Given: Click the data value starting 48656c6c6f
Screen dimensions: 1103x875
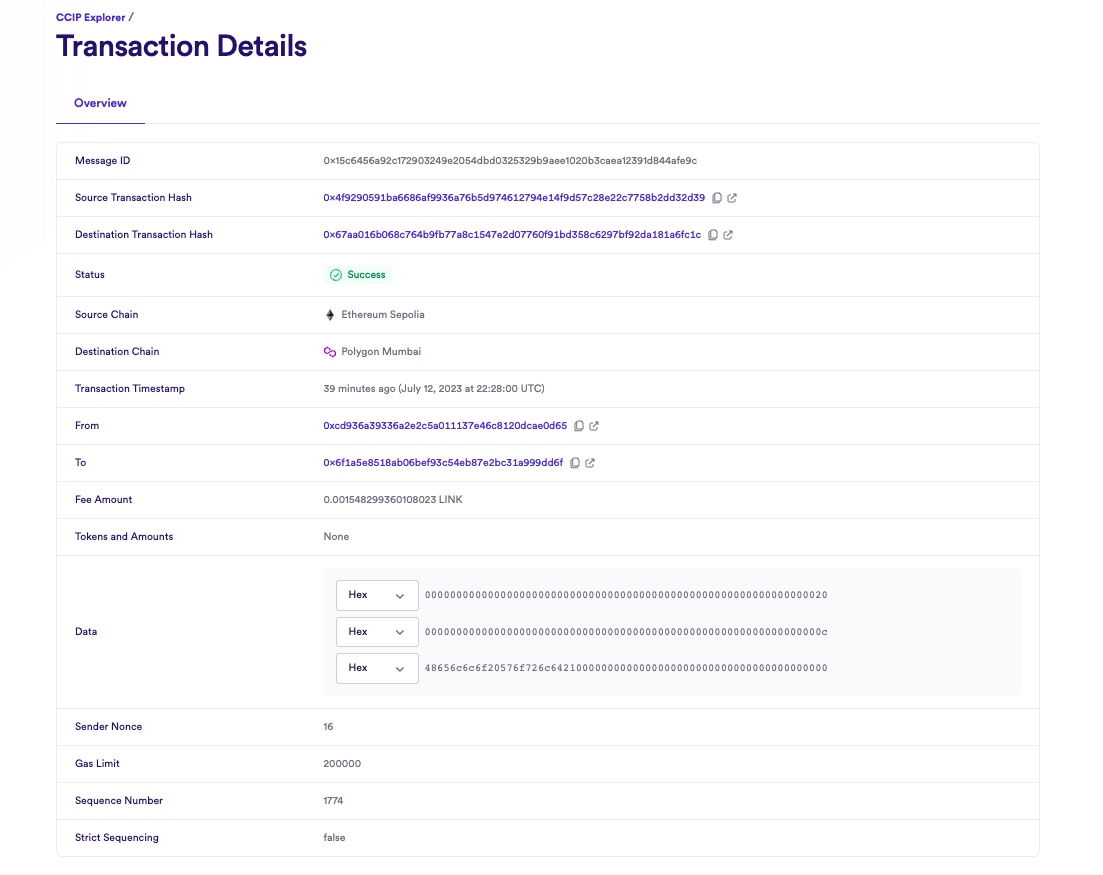Looking at the screenshot, I should coord(626,668).
